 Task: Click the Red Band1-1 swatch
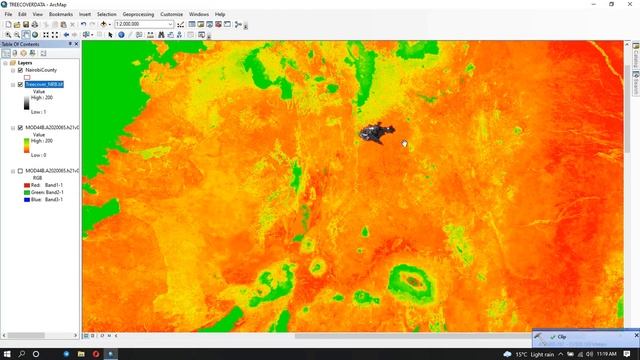pos(27,185)
